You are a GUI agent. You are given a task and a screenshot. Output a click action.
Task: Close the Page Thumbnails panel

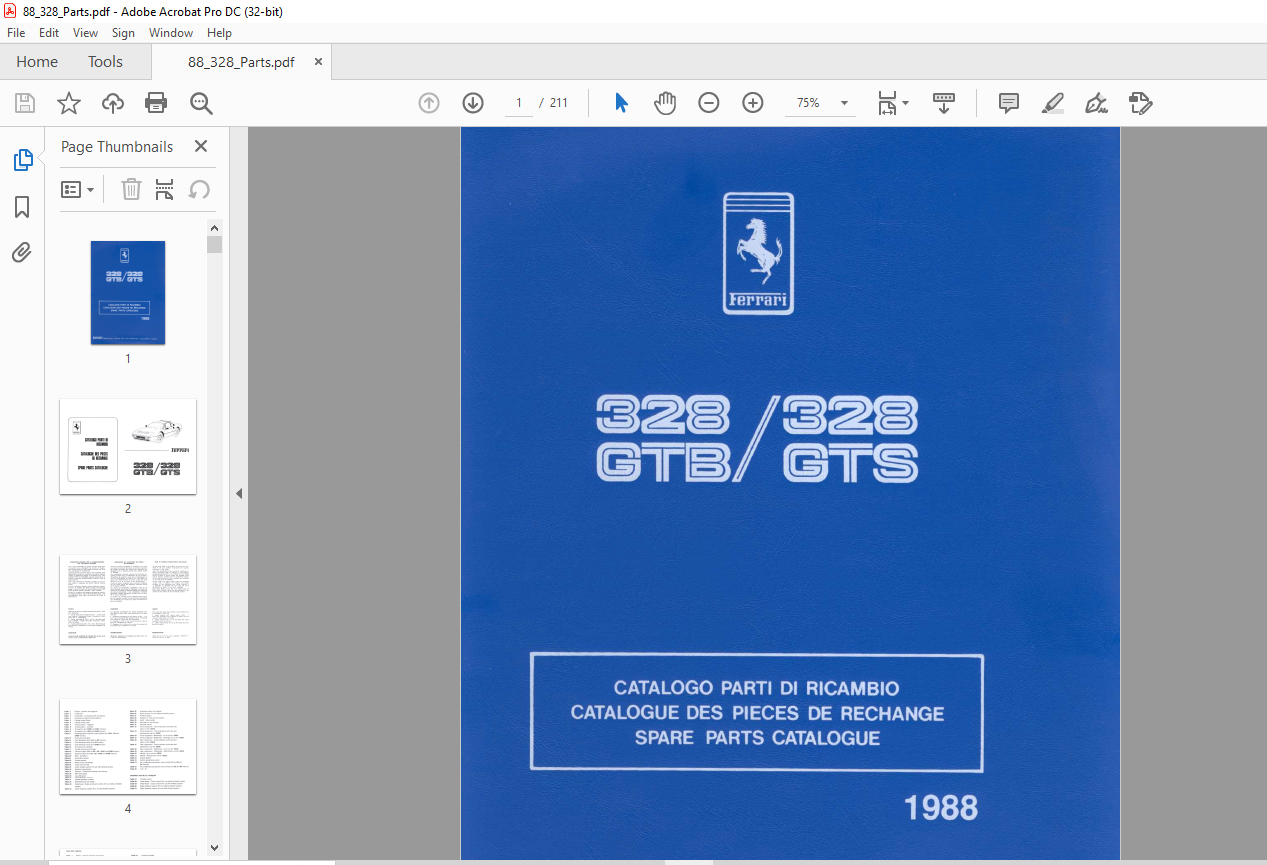[201, 146]
